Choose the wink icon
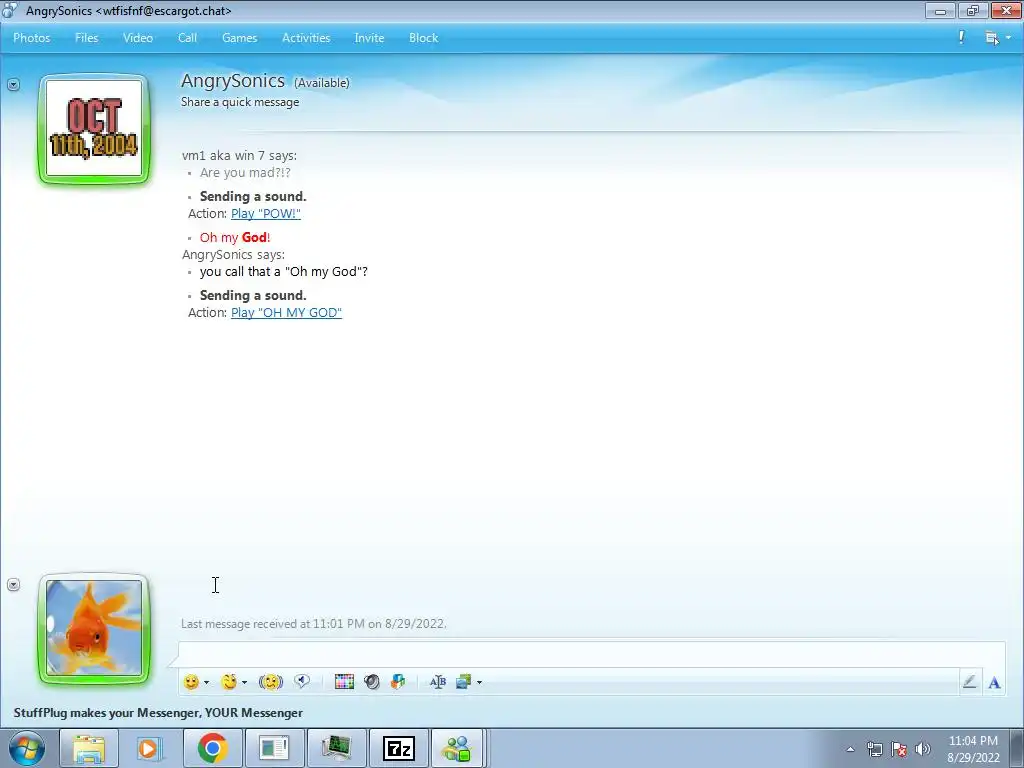This screenshot has width=1024, height=768. pos(229,682)
